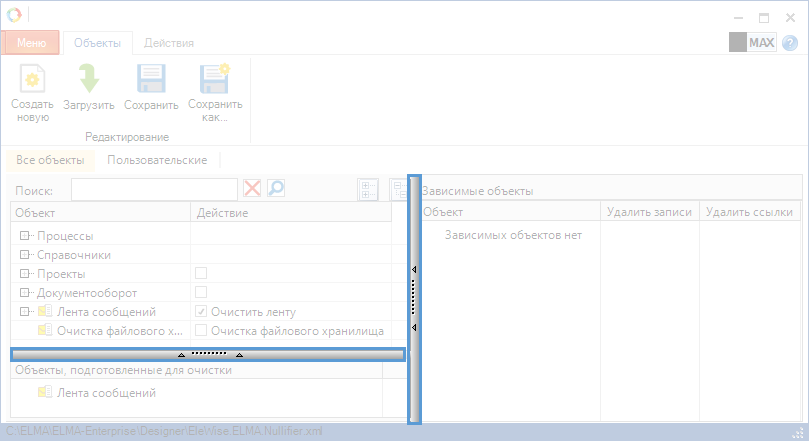Viewport: 809px width, 441px height.
Task: Click the Объект column header in the objects tree
Action: click(x=101, y=213)
